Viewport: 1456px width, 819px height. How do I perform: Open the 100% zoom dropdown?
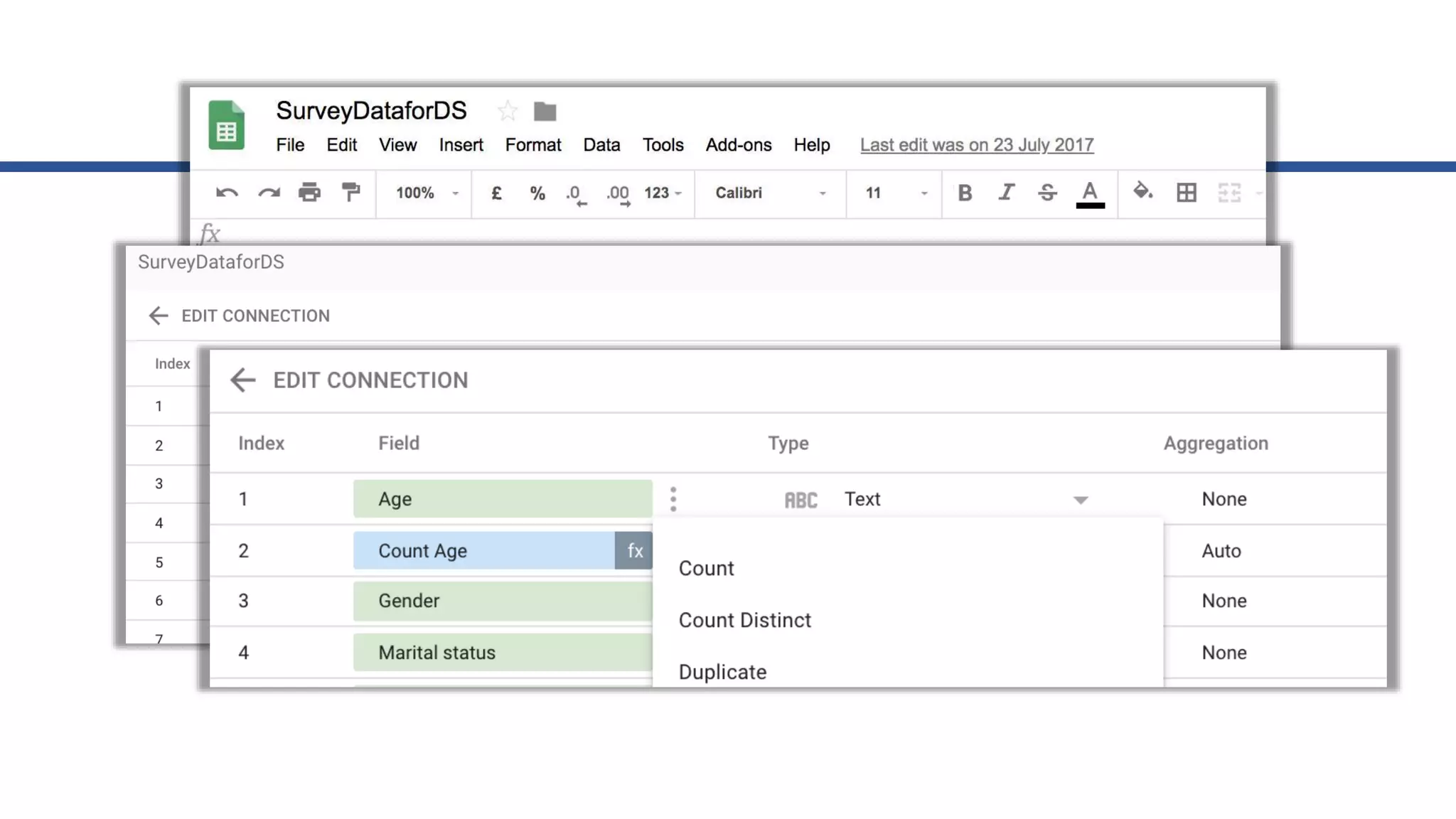(427, 193)
